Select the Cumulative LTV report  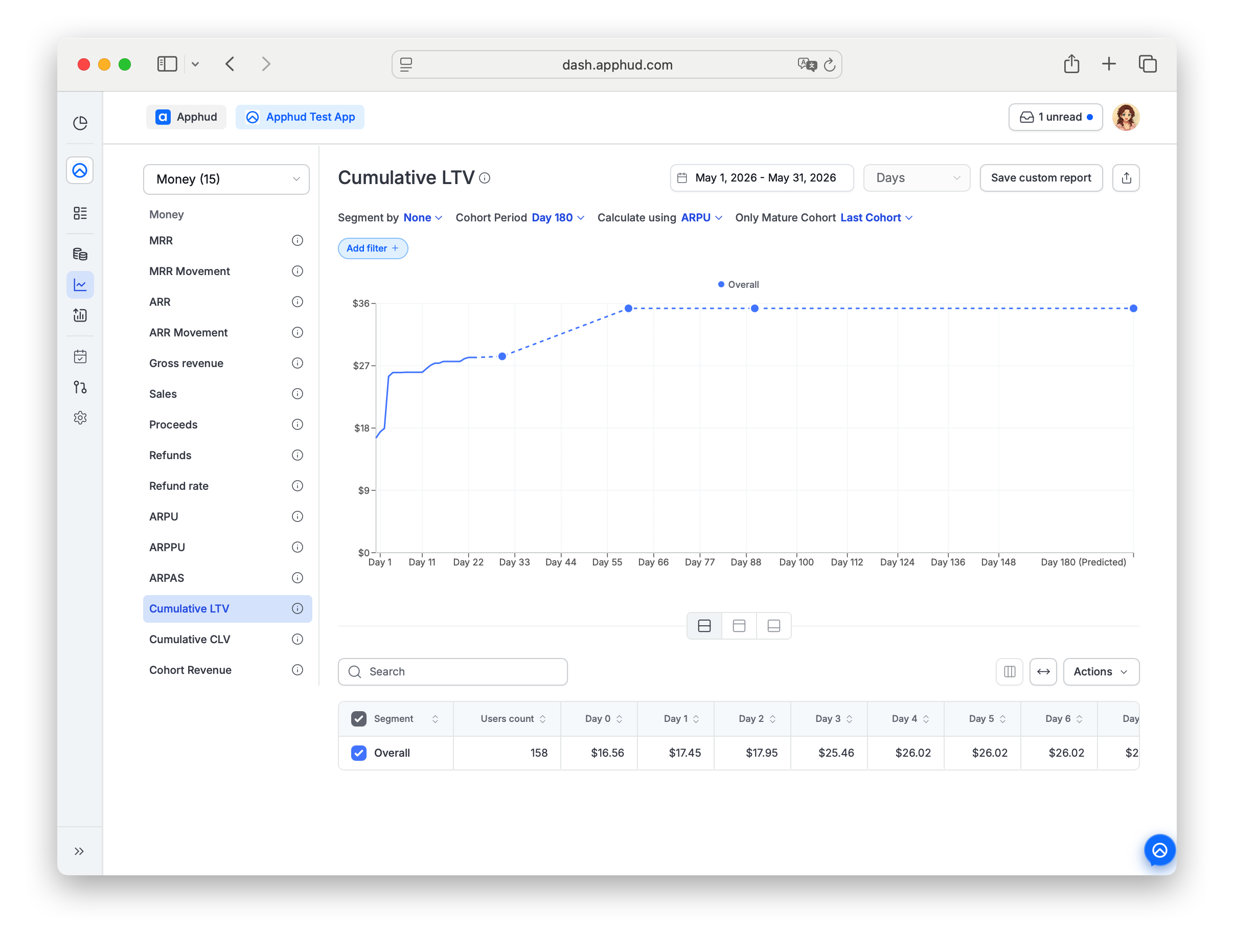[x=227, y=608]
